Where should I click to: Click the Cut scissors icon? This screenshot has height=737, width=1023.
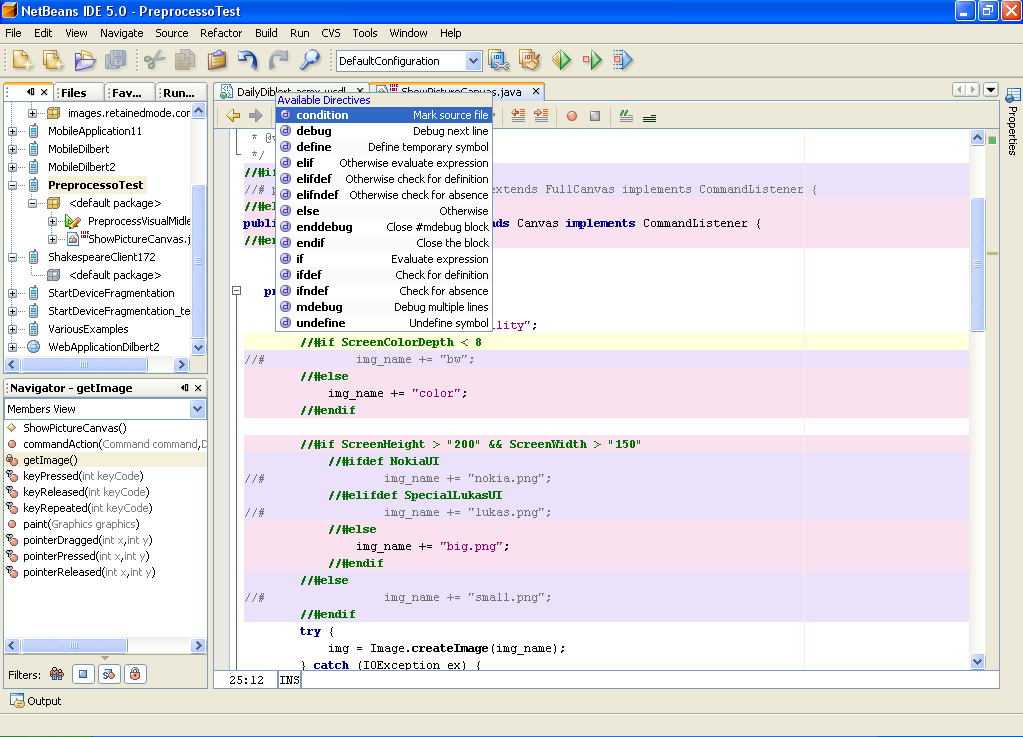tap(155, 61)
